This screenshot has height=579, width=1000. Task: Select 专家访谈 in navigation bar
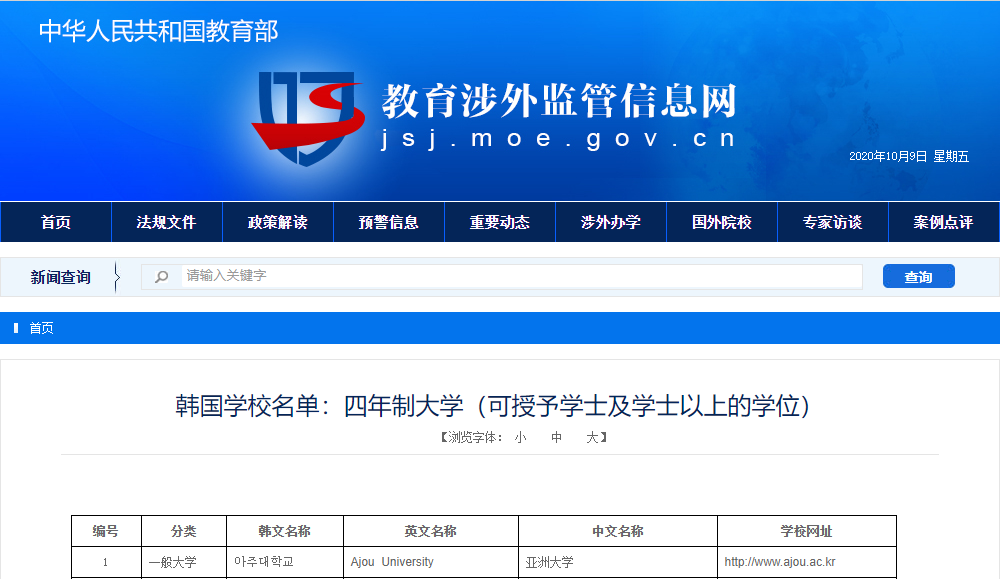pyautogui.click(x=832, y=222)
